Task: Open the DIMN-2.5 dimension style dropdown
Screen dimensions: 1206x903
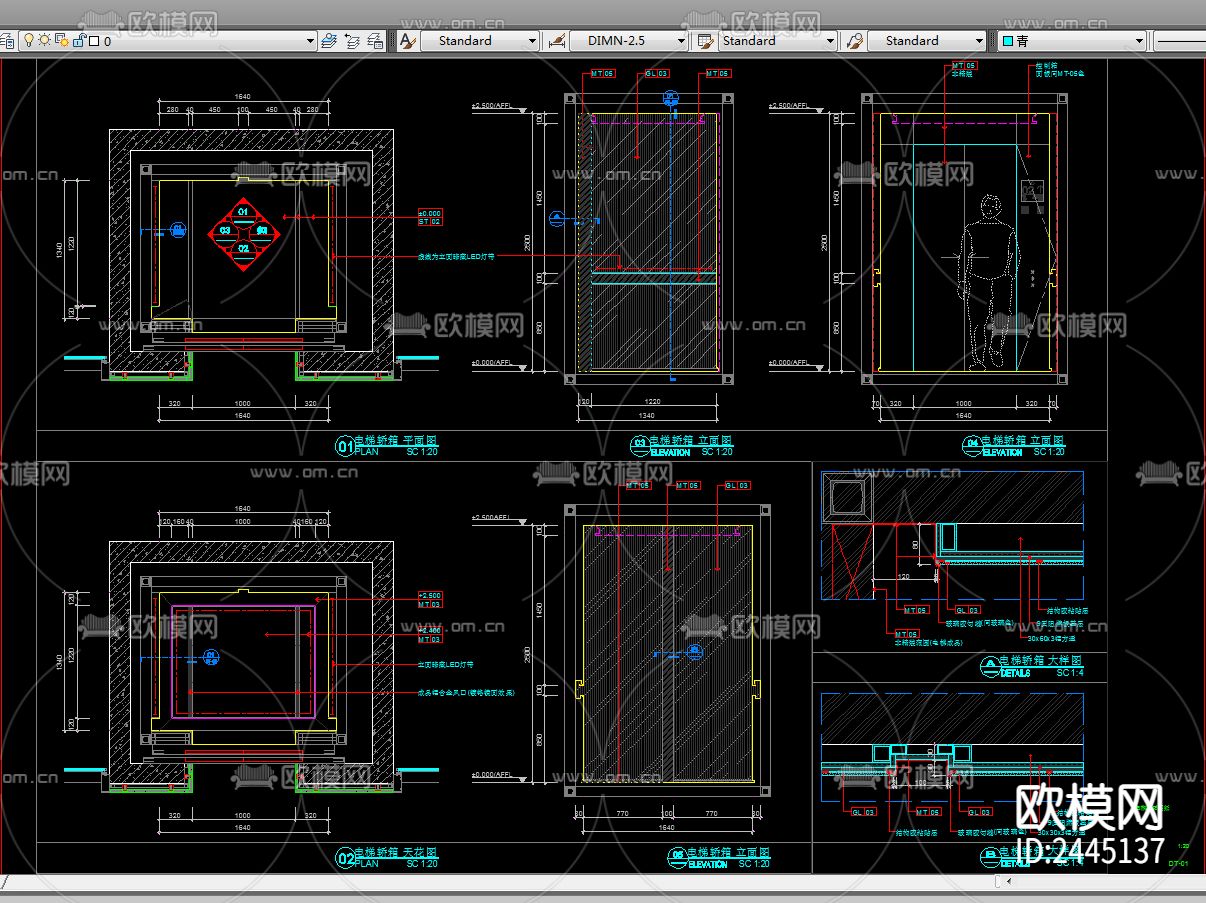Action: (x=681, y=41)
